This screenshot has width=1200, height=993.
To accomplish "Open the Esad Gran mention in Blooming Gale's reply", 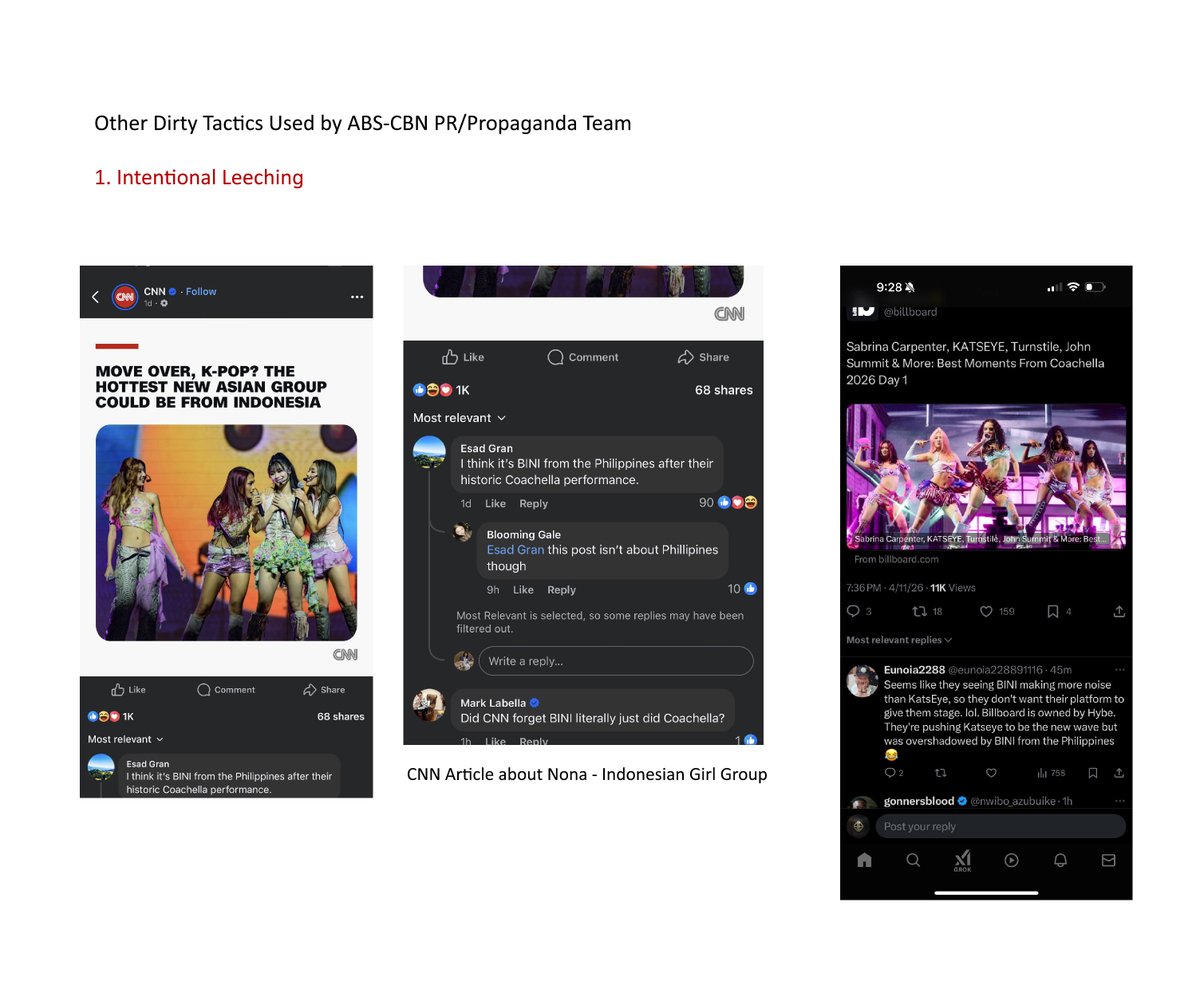I will click(515, 550).
